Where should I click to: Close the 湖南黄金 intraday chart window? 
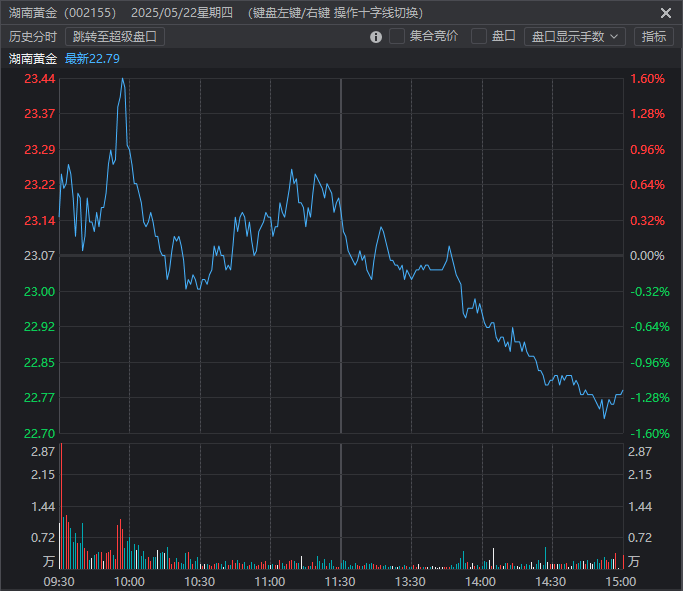[666, 13]
